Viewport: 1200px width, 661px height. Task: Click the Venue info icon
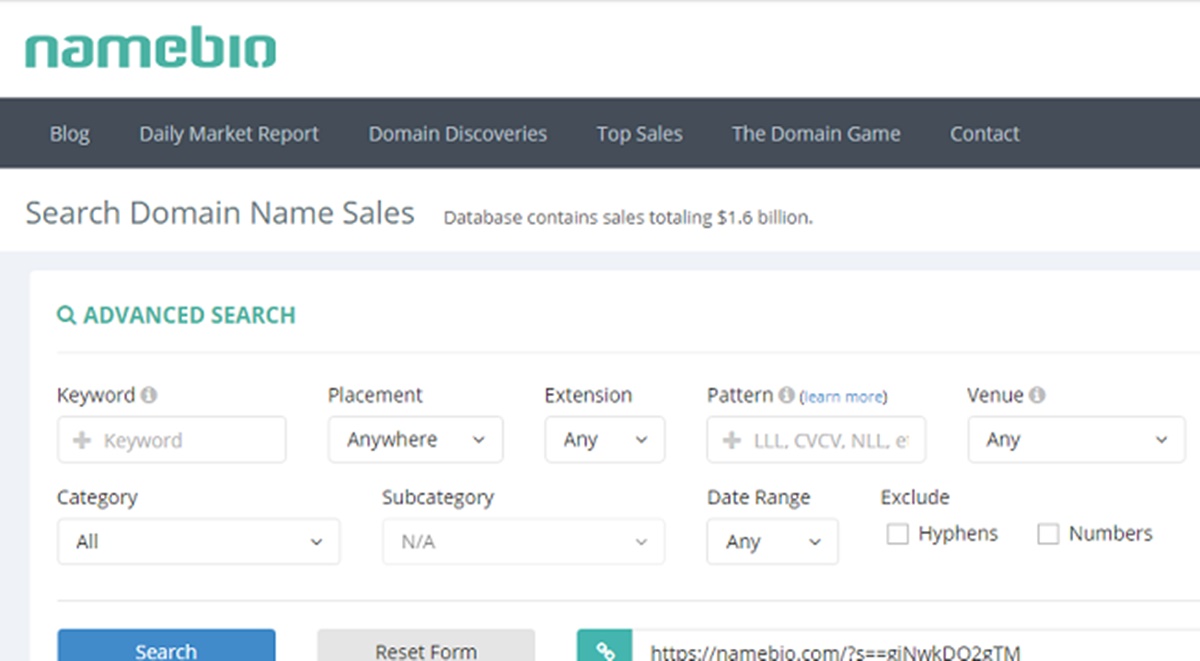coord(1037,395)
